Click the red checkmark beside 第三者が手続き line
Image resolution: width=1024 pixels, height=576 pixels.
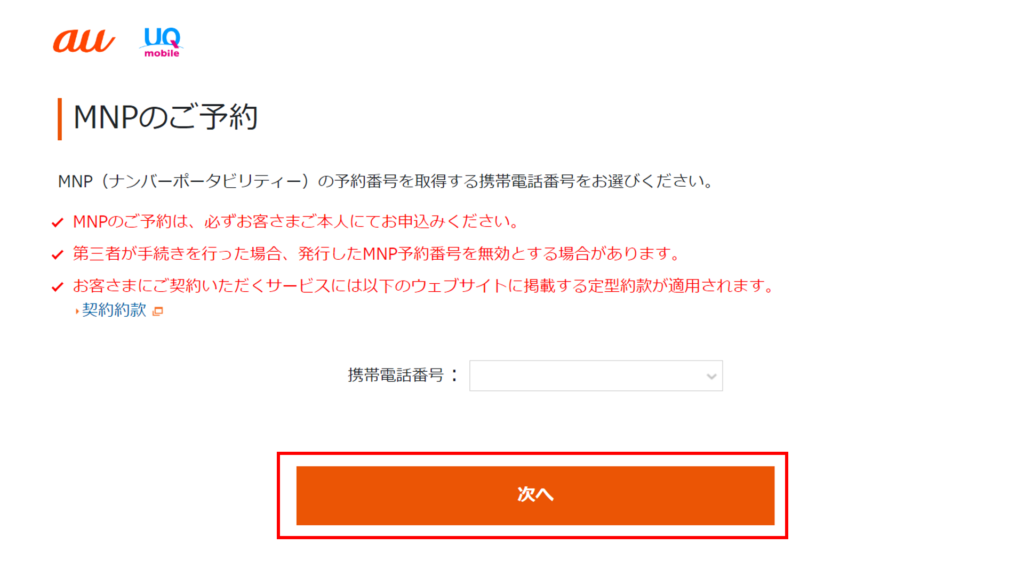pos(57,254)
